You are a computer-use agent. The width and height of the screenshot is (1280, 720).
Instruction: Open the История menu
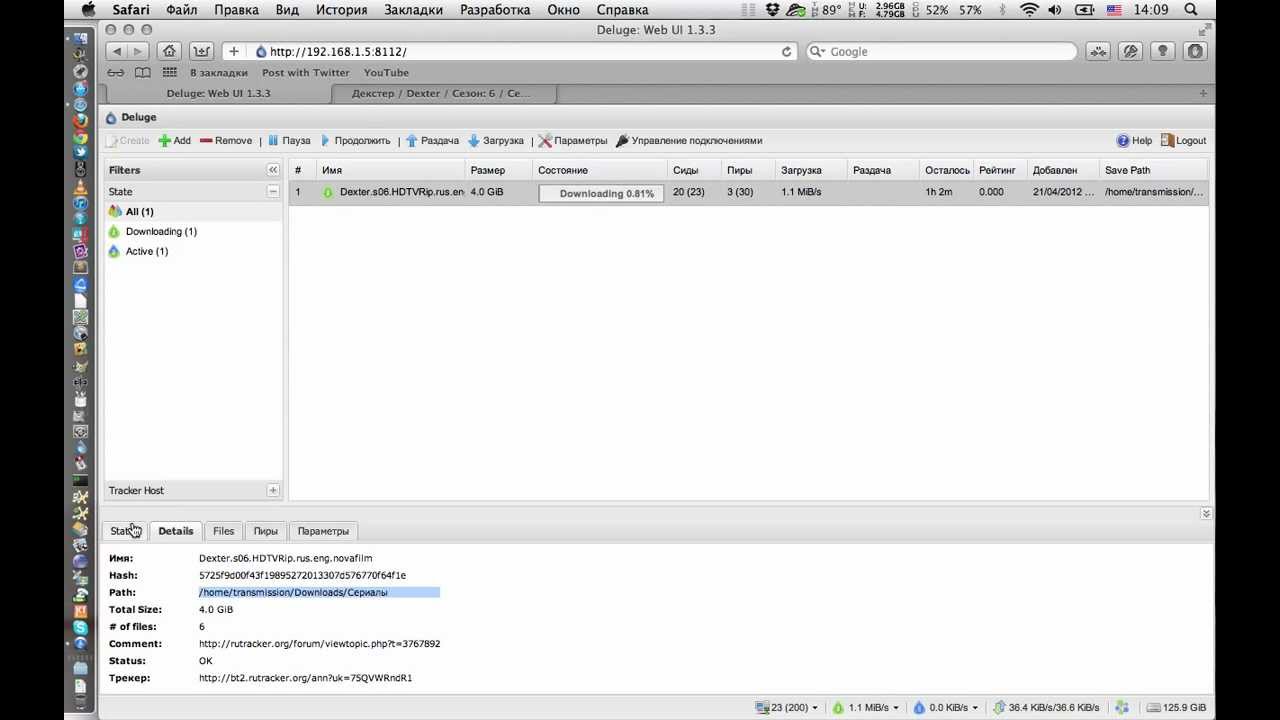pyautogui.click(x=341, y=10)
